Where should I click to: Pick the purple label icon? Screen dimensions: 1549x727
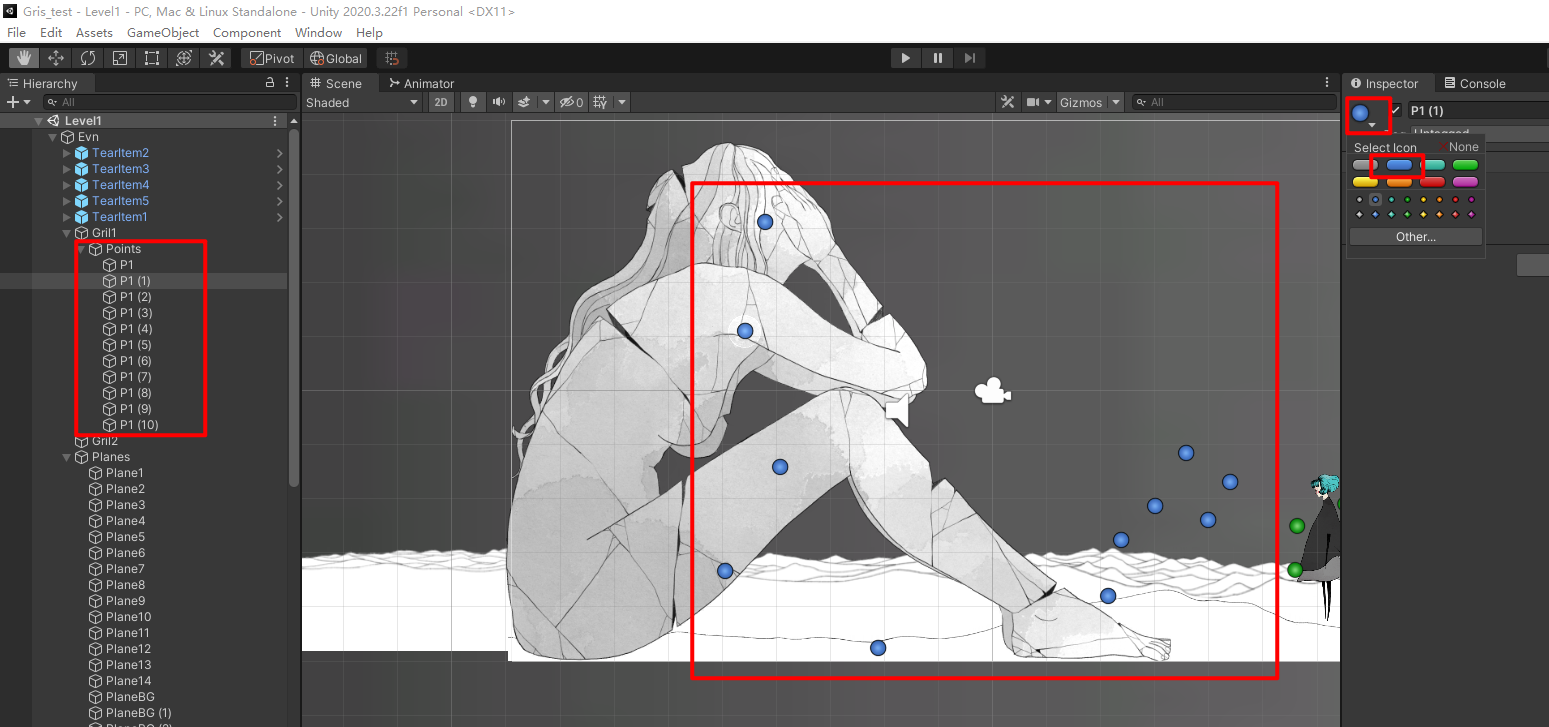click(1465, 182)
